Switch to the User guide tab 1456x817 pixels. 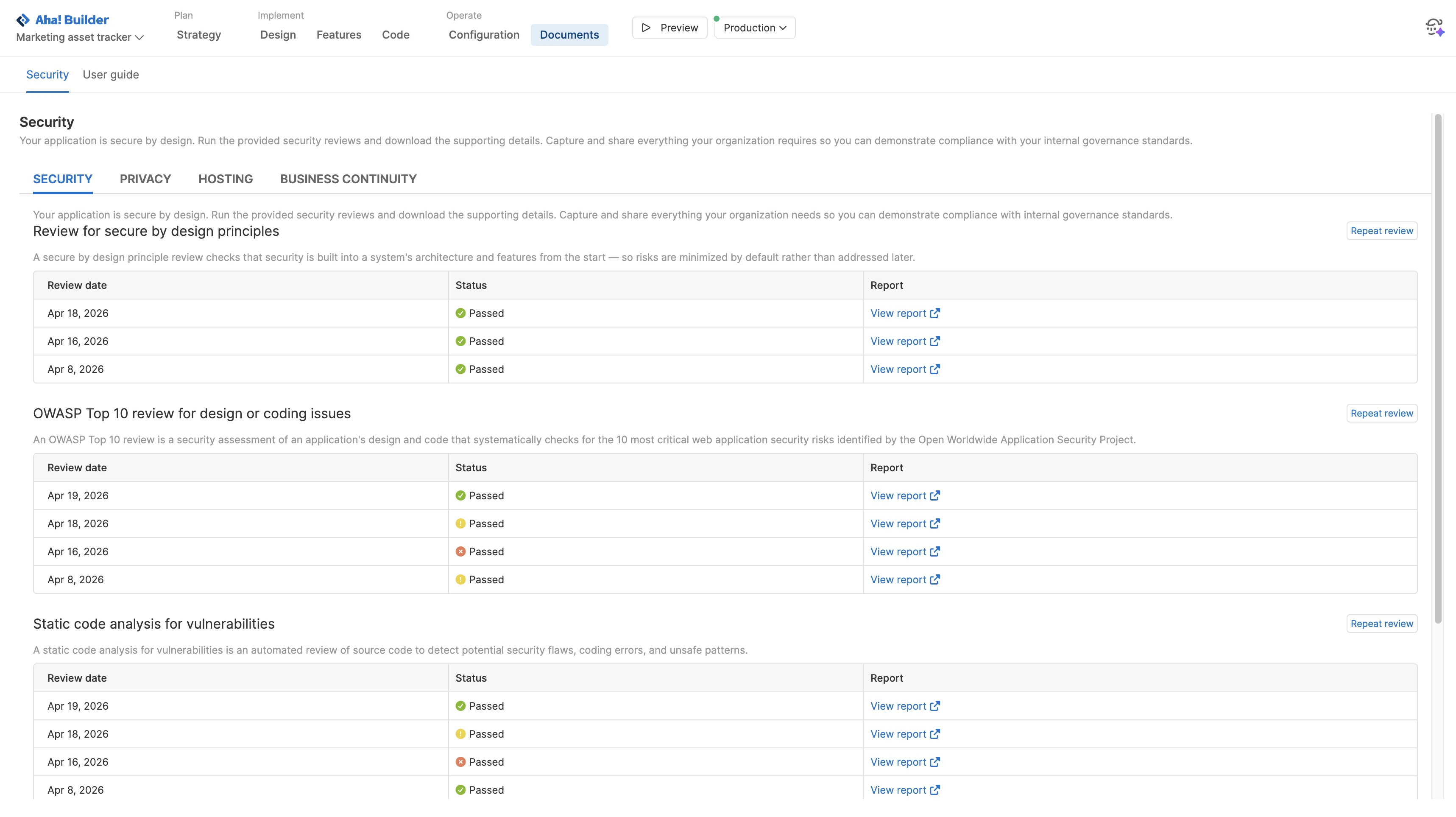tap(110, 74)
